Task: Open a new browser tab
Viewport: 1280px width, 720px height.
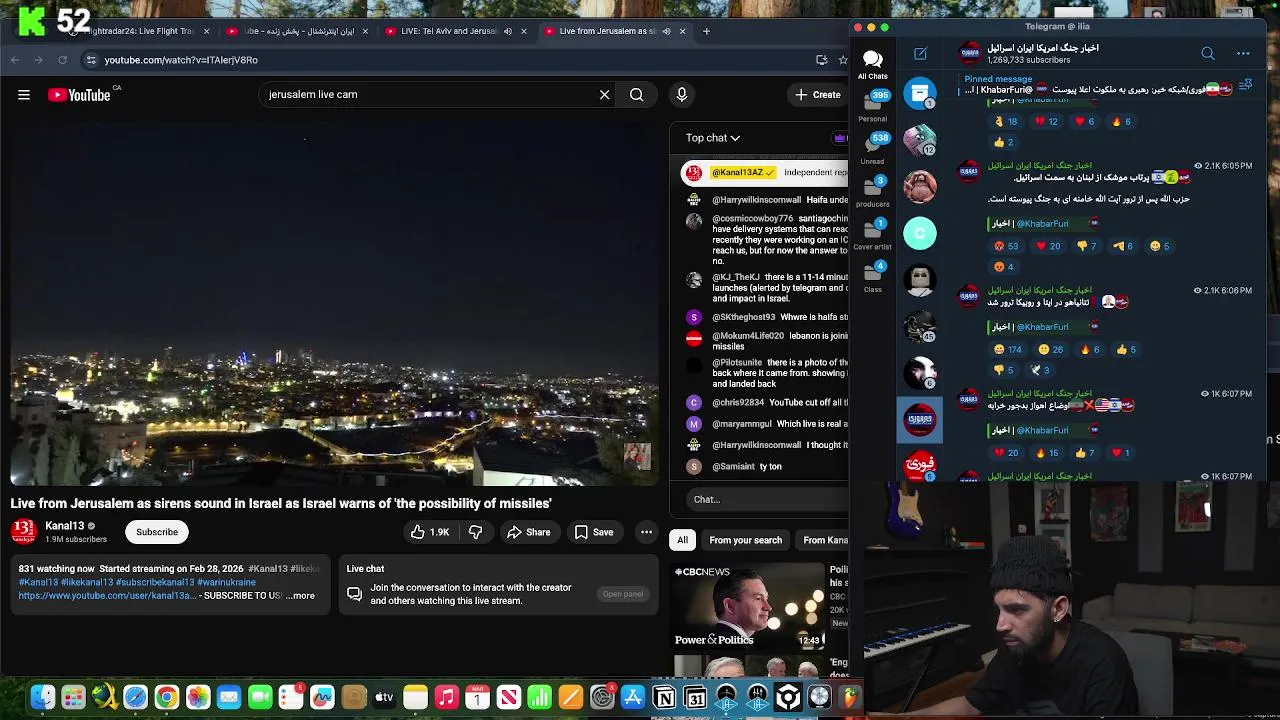Action: coord(706,31)
